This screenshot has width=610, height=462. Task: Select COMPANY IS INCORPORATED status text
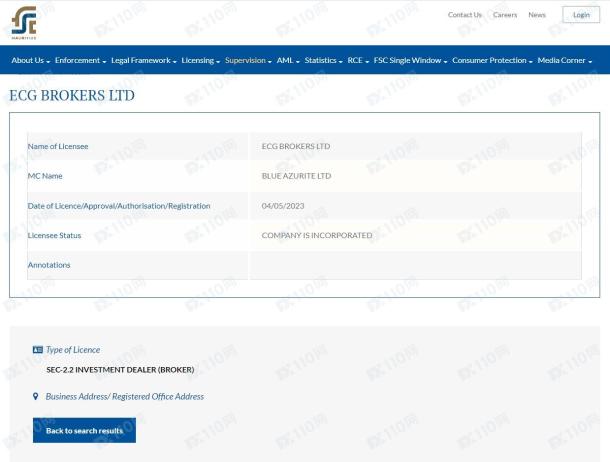(317, 235)
